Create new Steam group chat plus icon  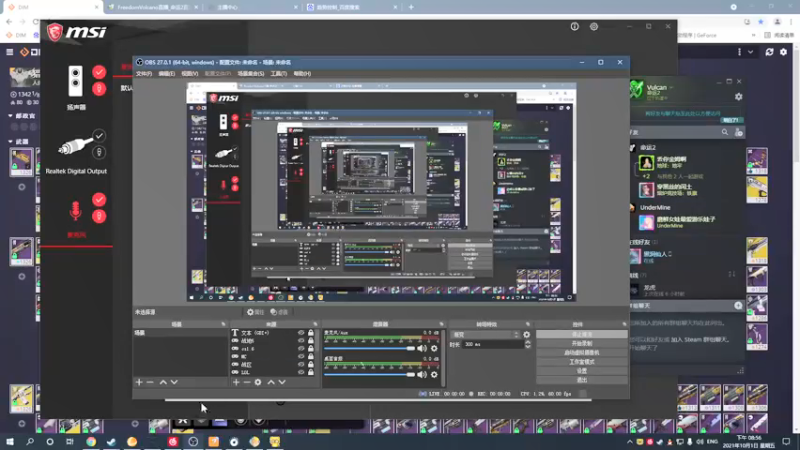click(738, 306)
